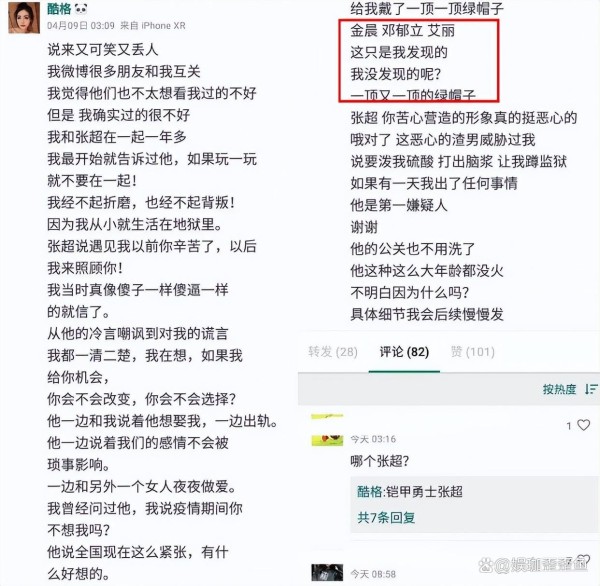
Task: Click the 04月09日 03:09 post timestamp
Action: [81, 26]
